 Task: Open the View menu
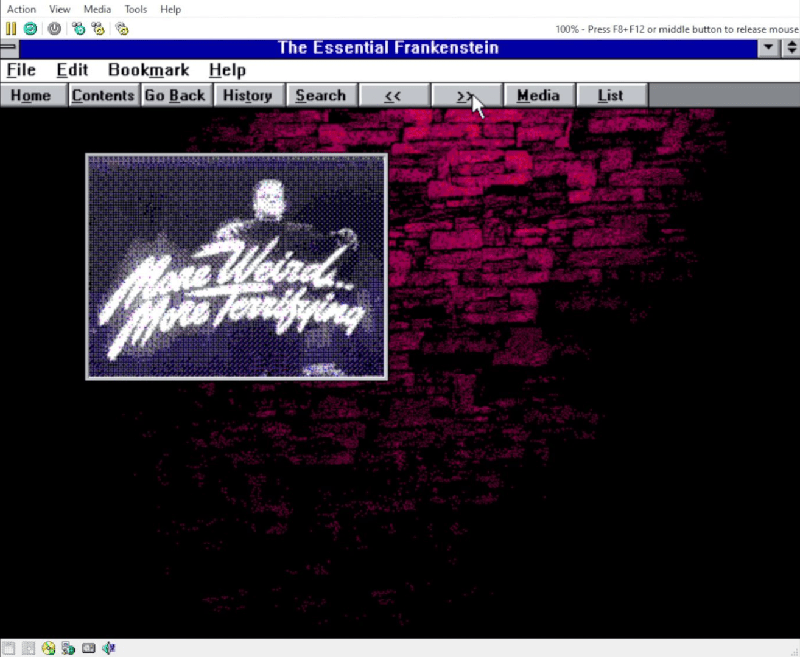[60, 9]
